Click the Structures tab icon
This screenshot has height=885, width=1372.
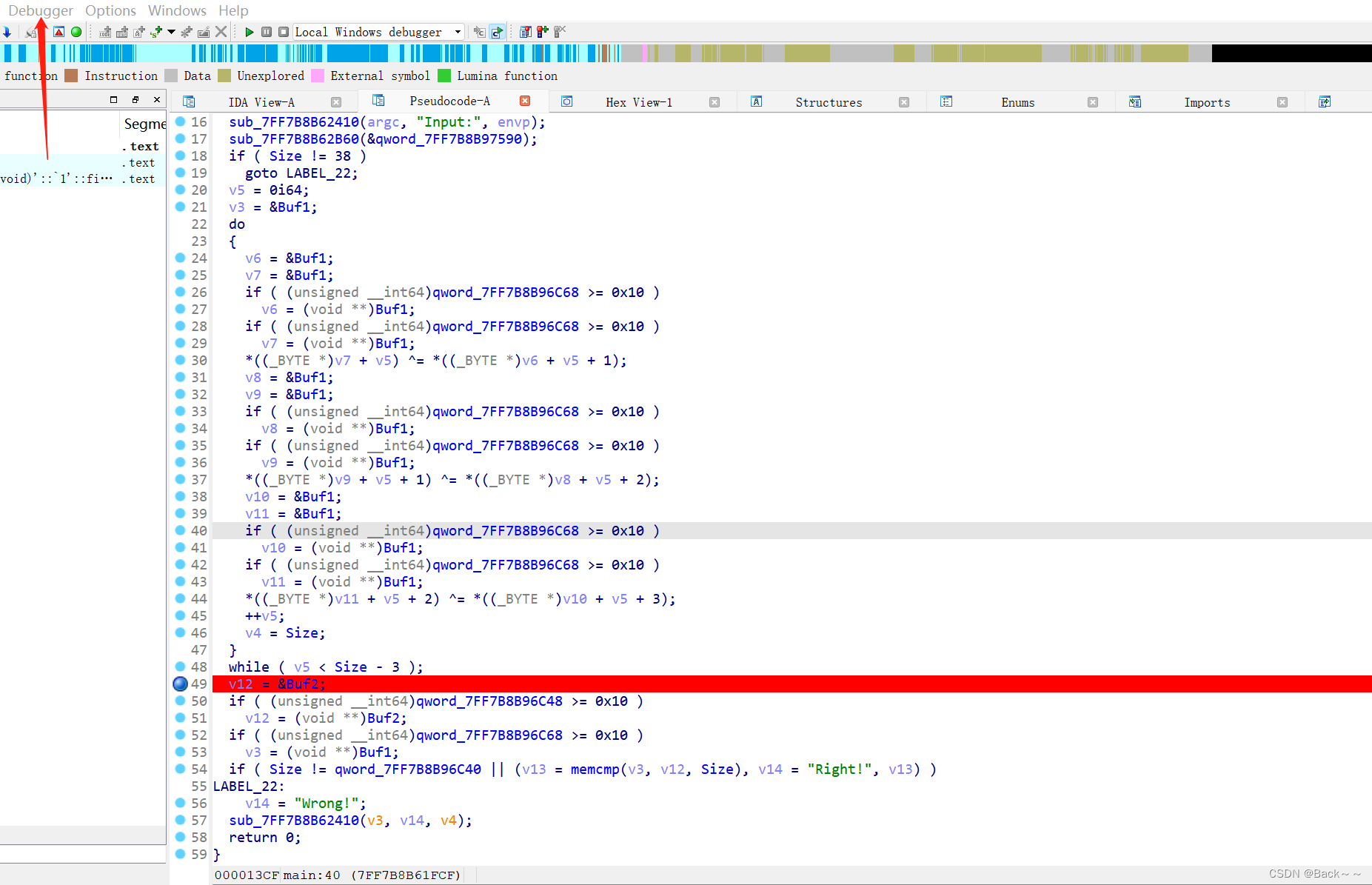tap(757, 101)
